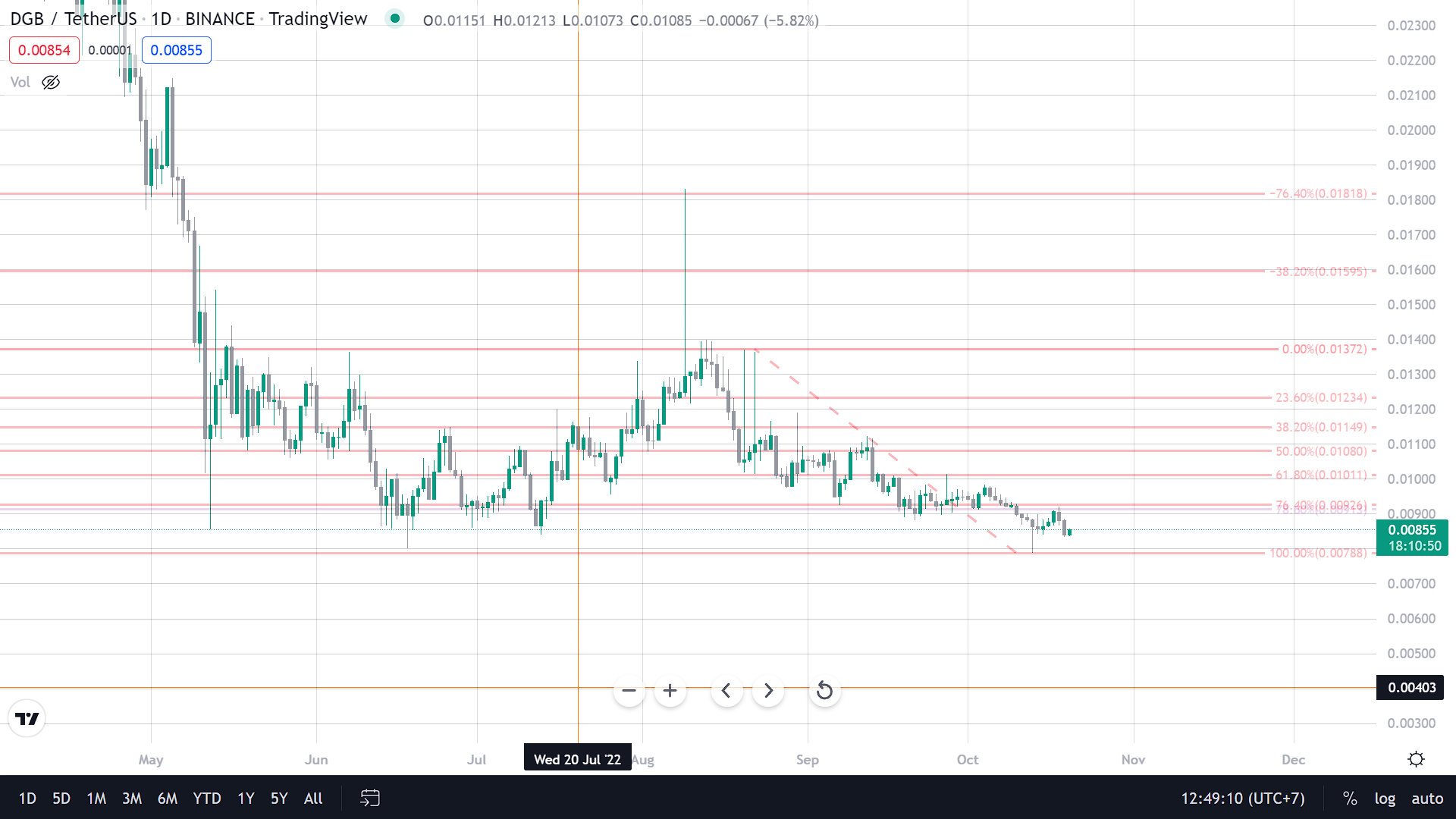Click Nov label on time axis
Image resolution: width=1456 pixels, height=819 pixels.
point(1133,759)
